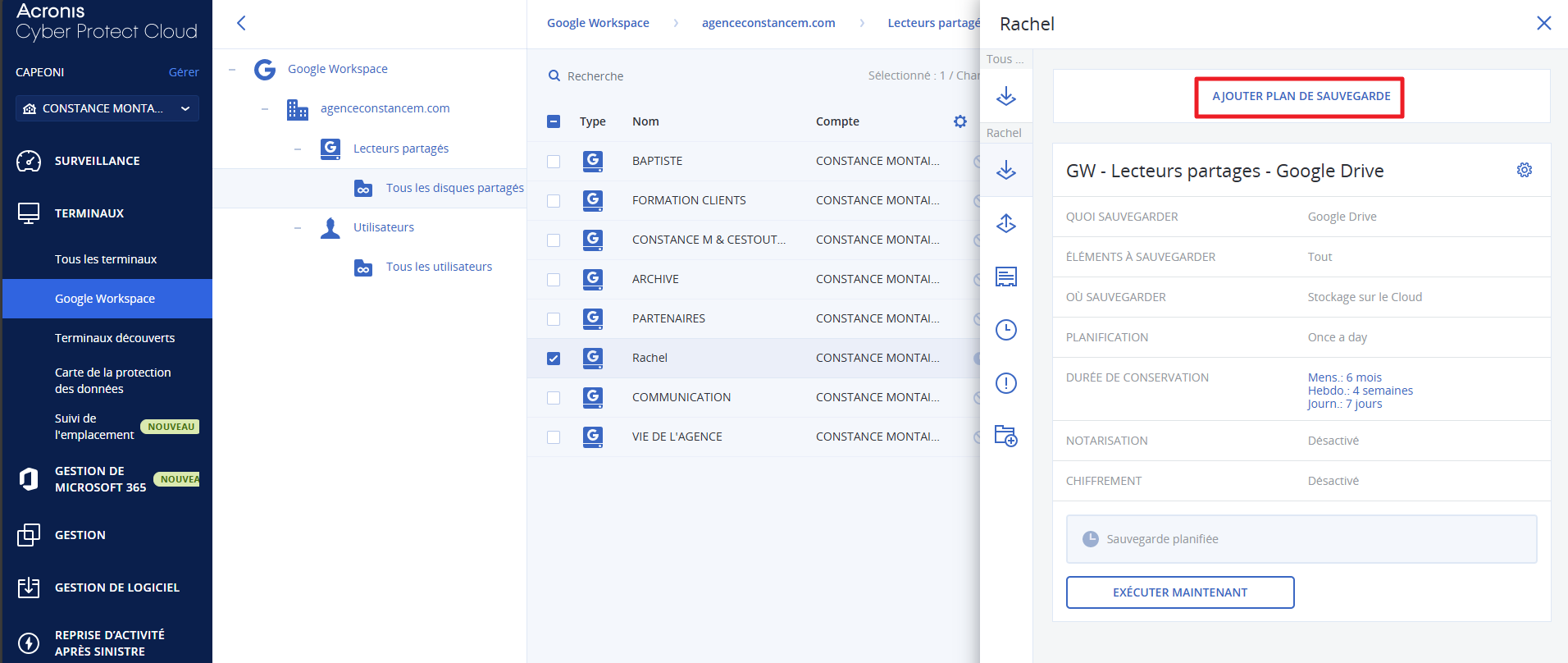Click the Lecteurs partagés drive icon
This screenshot has height=663, width=1568.
[x=330, y=149]
